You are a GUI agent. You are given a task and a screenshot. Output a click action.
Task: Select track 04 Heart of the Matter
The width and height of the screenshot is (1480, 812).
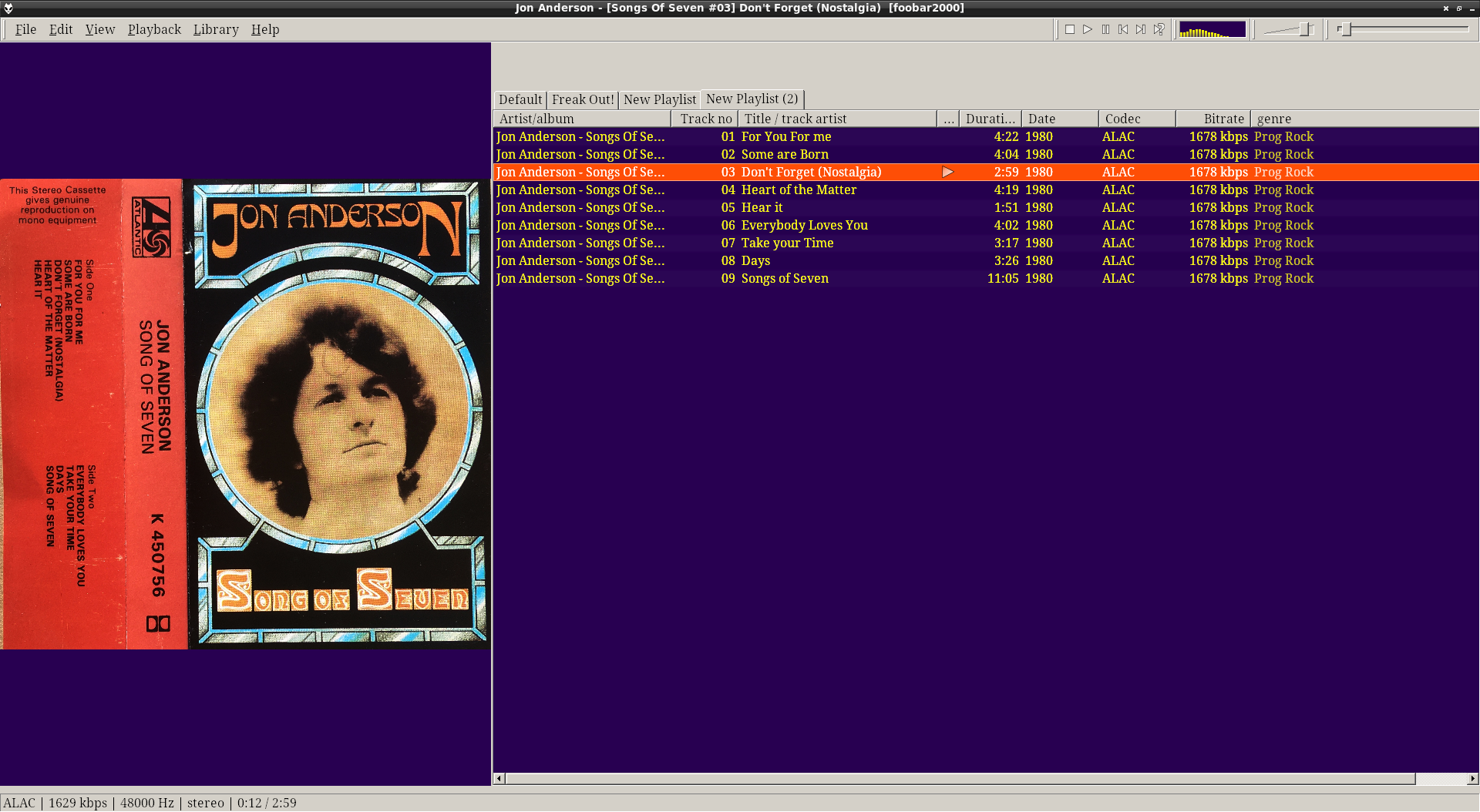tap(986, 190)
